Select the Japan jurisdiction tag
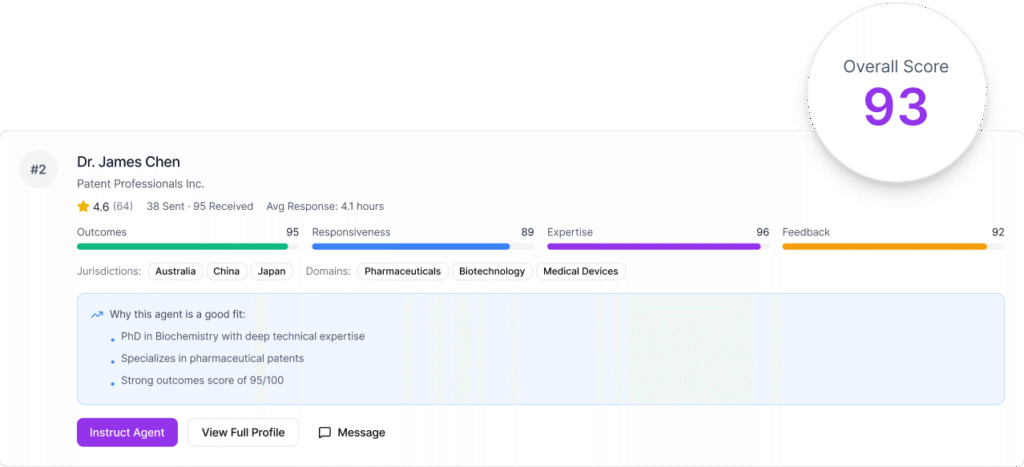The image size is (1024, 467). (271, 271)
